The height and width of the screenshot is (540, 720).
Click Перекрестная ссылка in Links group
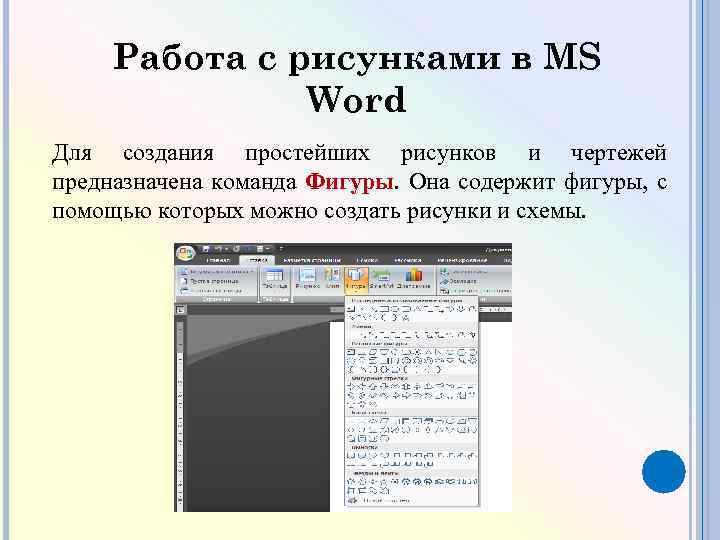475,291
